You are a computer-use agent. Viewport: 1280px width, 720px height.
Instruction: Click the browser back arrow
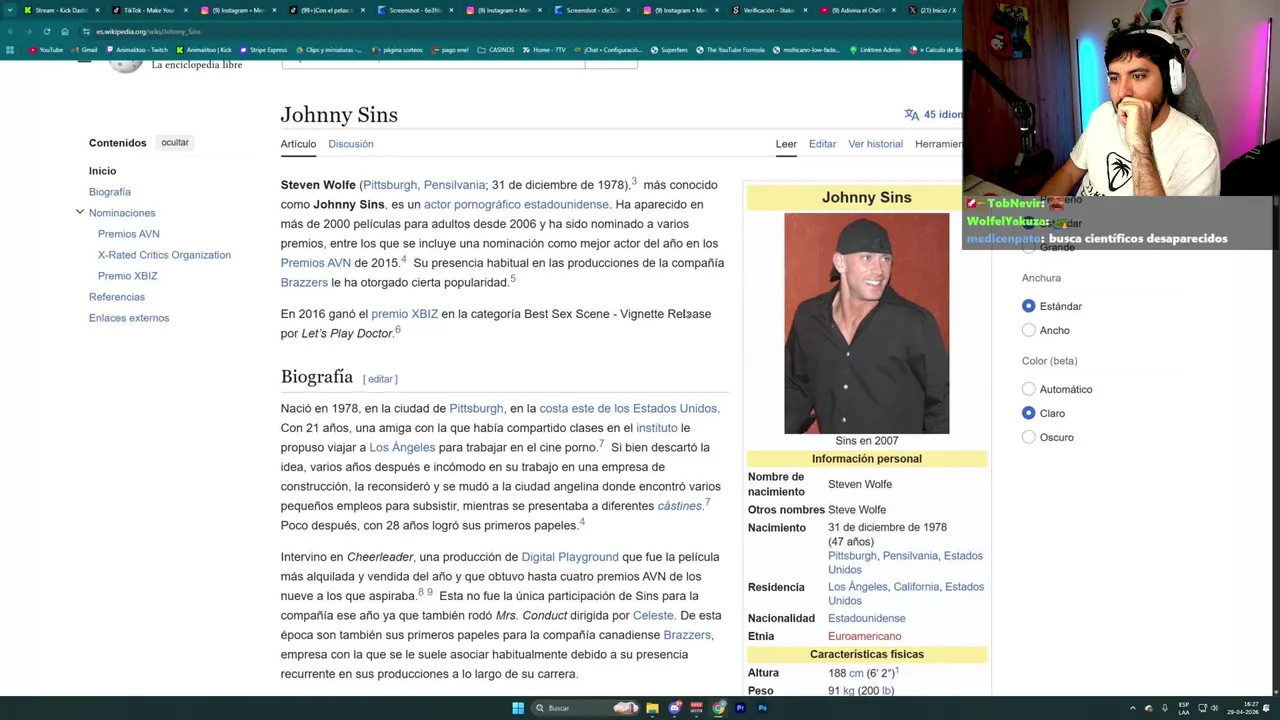(12, 31)
